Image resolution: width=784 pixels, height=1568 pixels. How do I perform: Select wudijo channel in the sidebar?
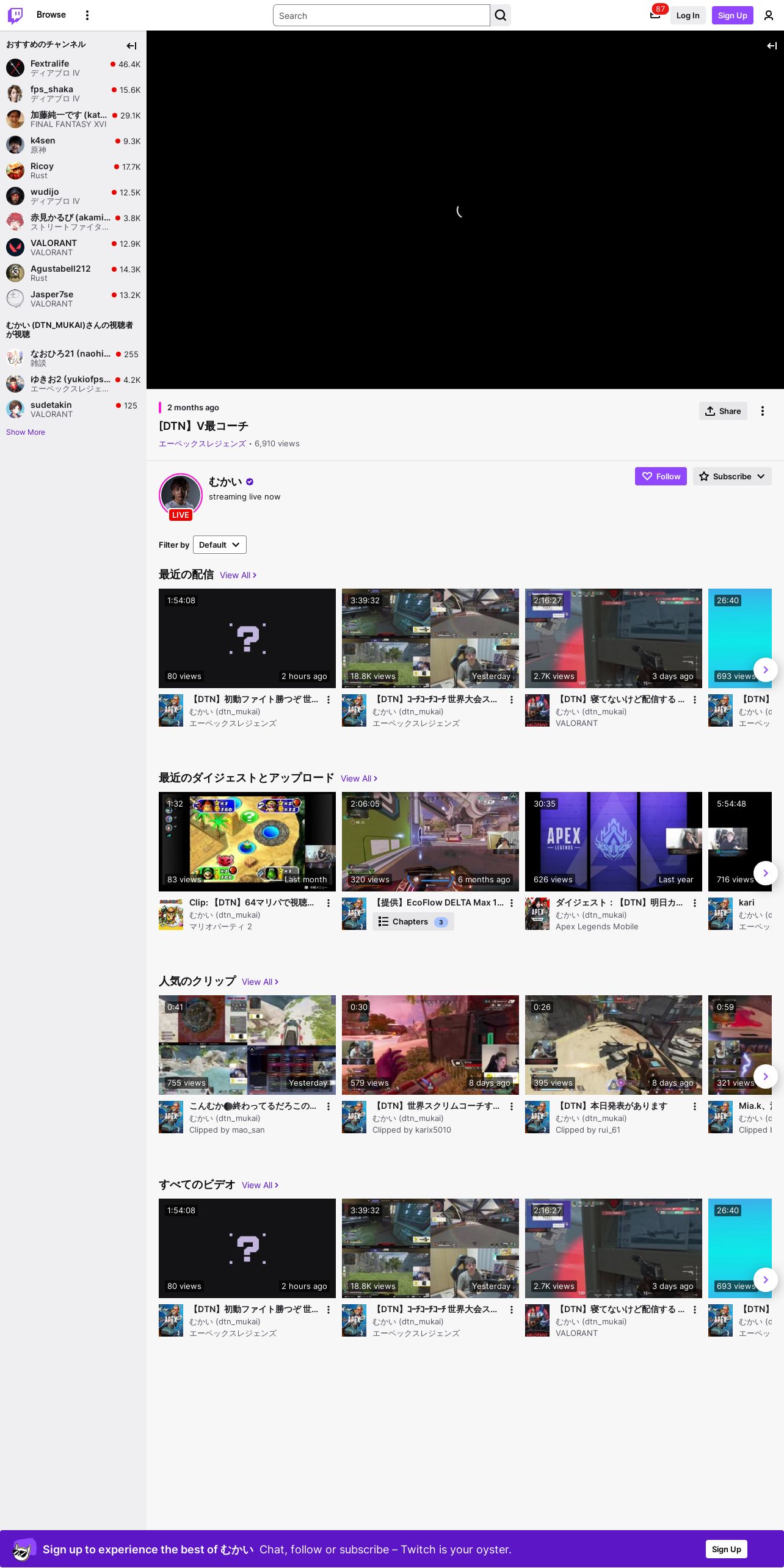coord(73,196)
